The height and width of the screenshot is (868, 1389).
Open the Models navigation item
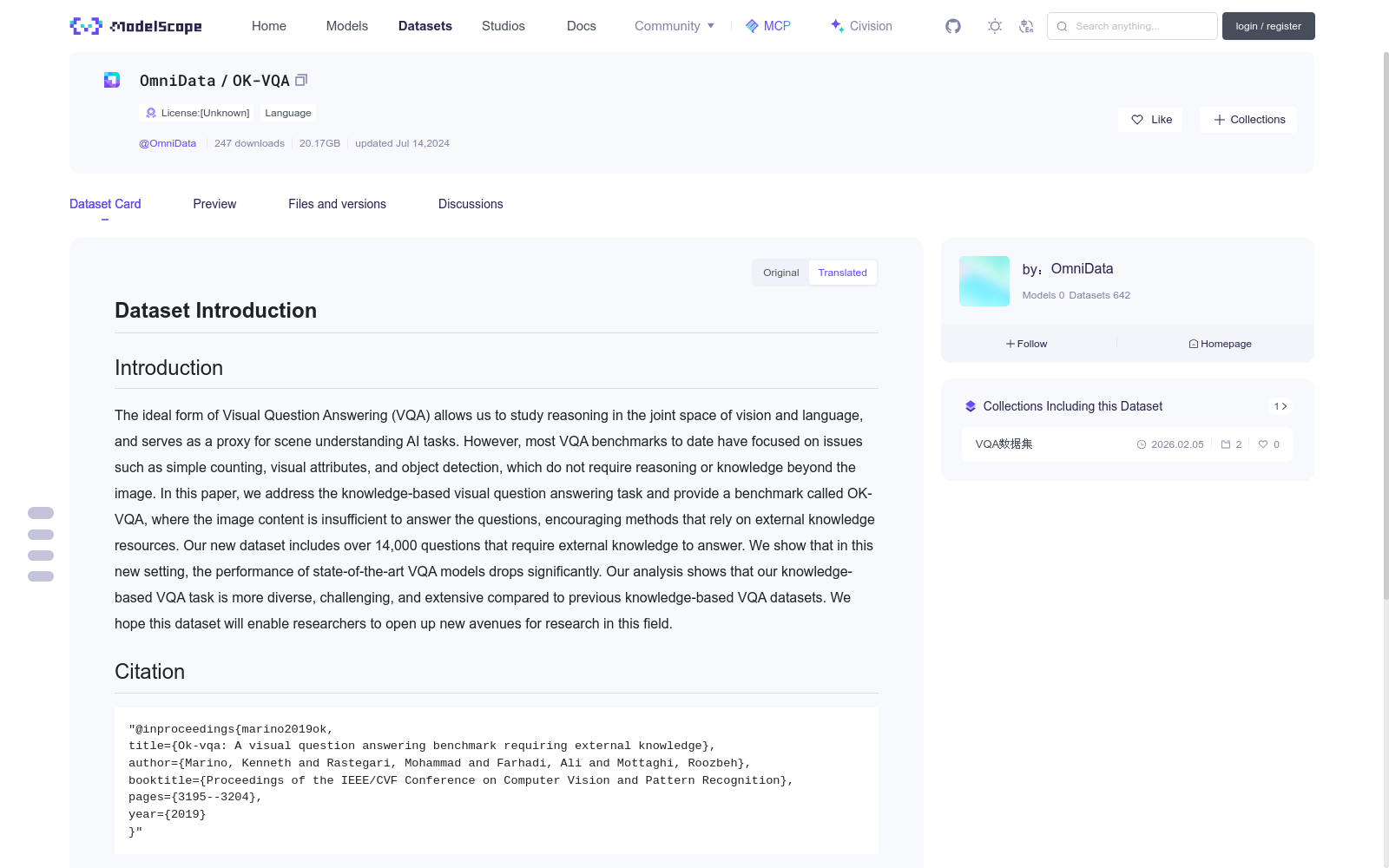point(347,26)
